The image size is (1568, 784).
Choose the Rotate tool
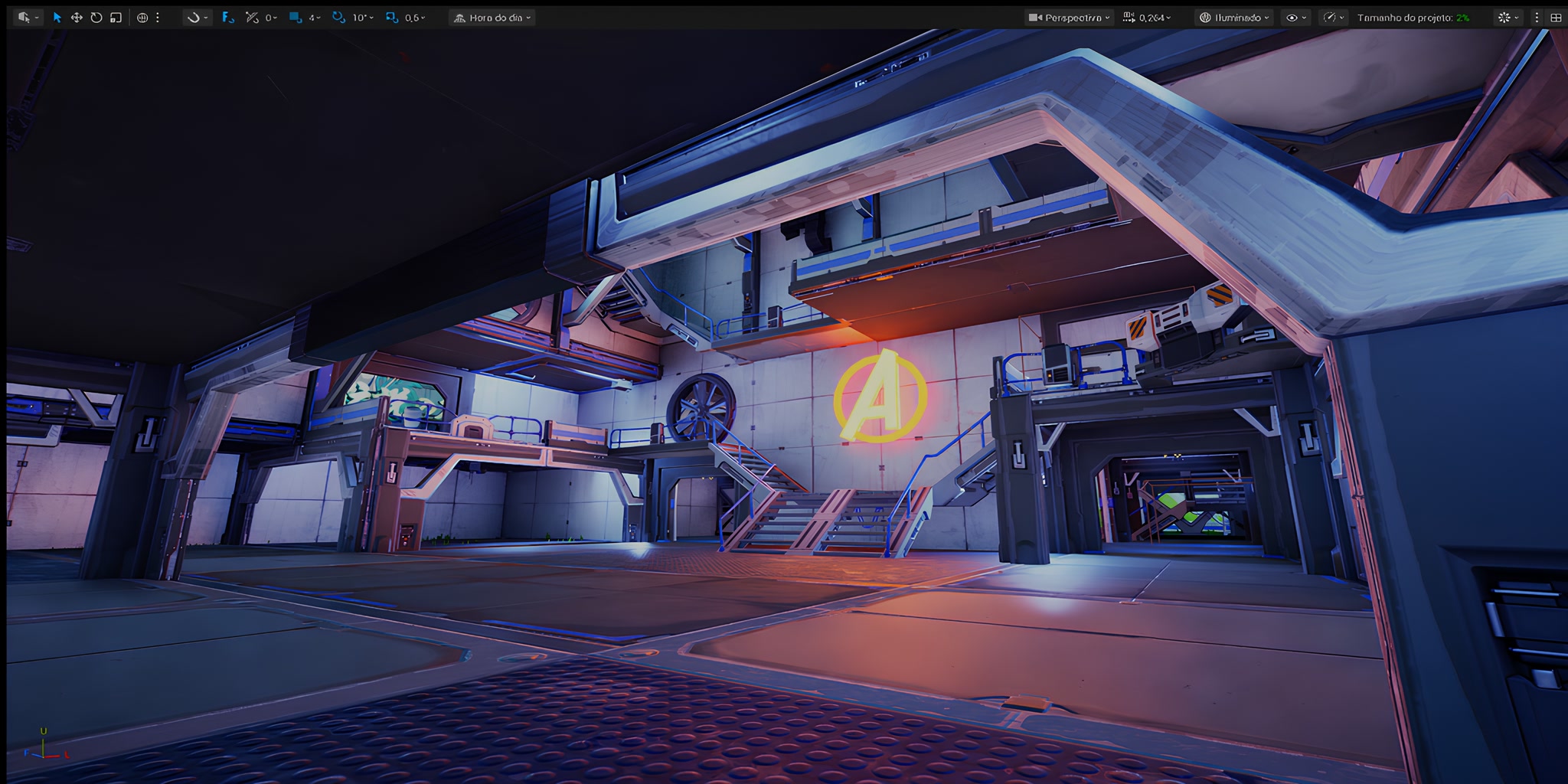pos(96,18)
